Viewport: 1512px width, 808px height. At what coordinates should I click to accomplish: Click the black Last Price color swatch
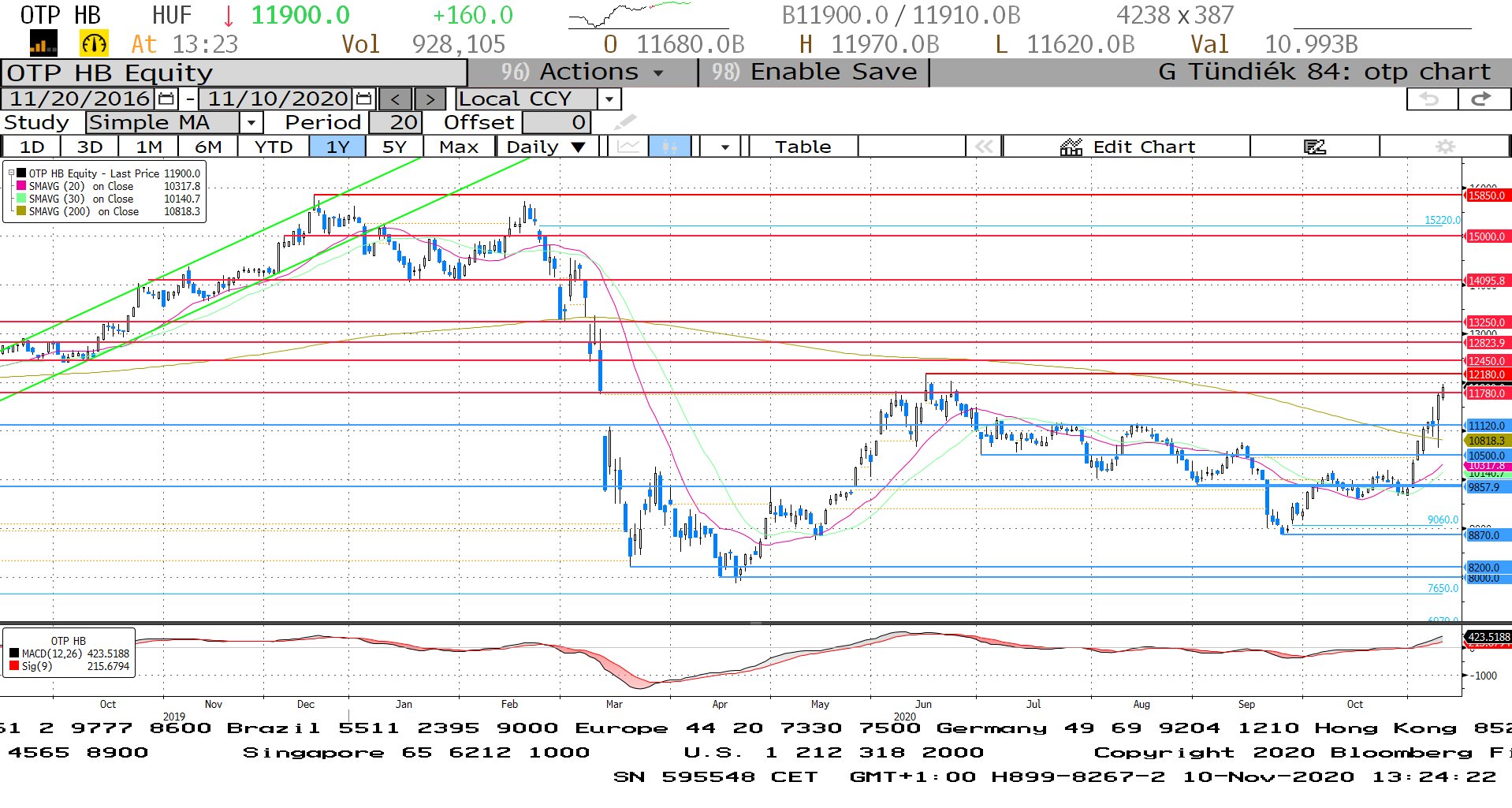pos(21,173)
